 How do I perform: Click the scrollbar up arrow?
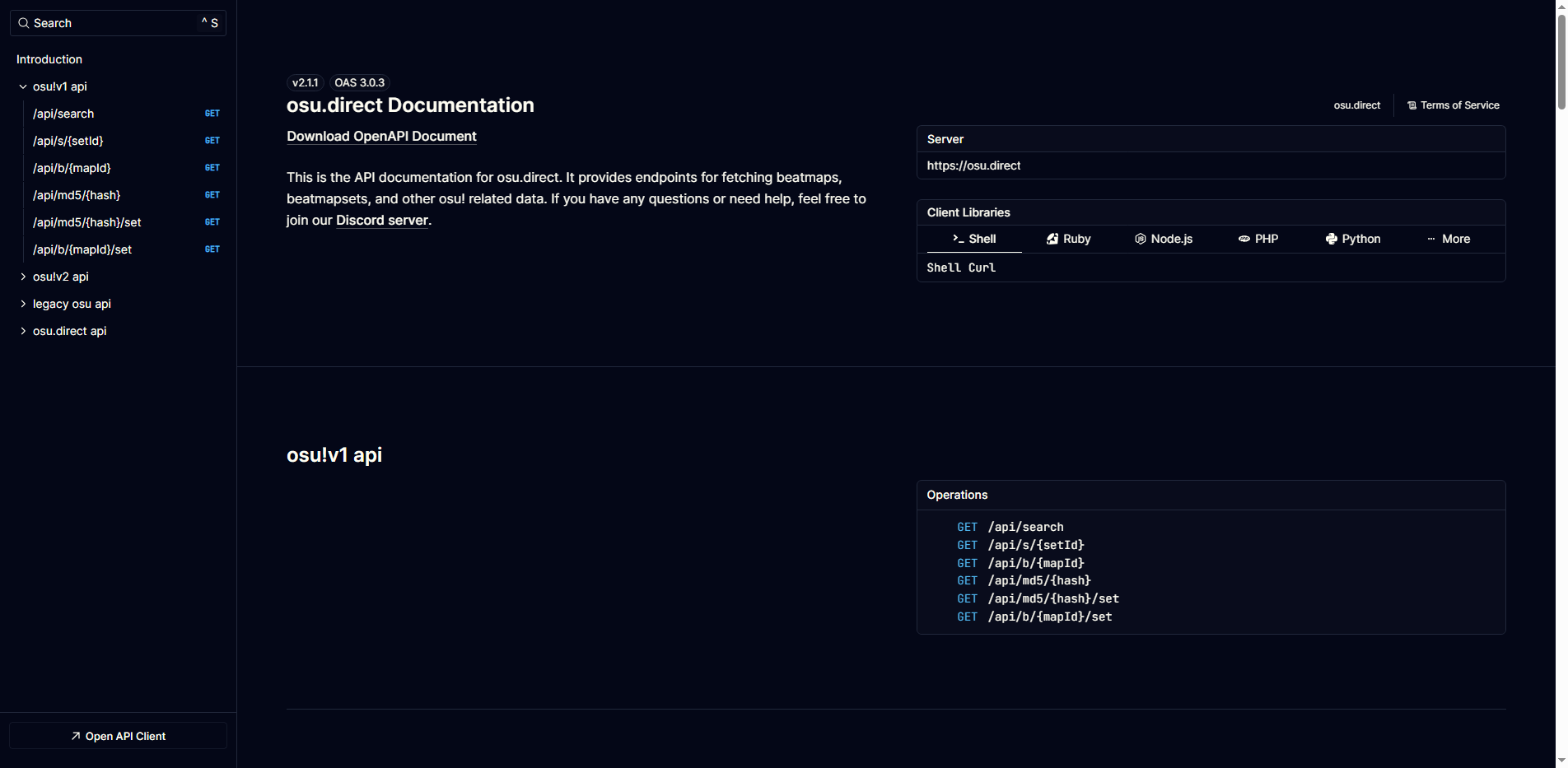point(1561,6)
